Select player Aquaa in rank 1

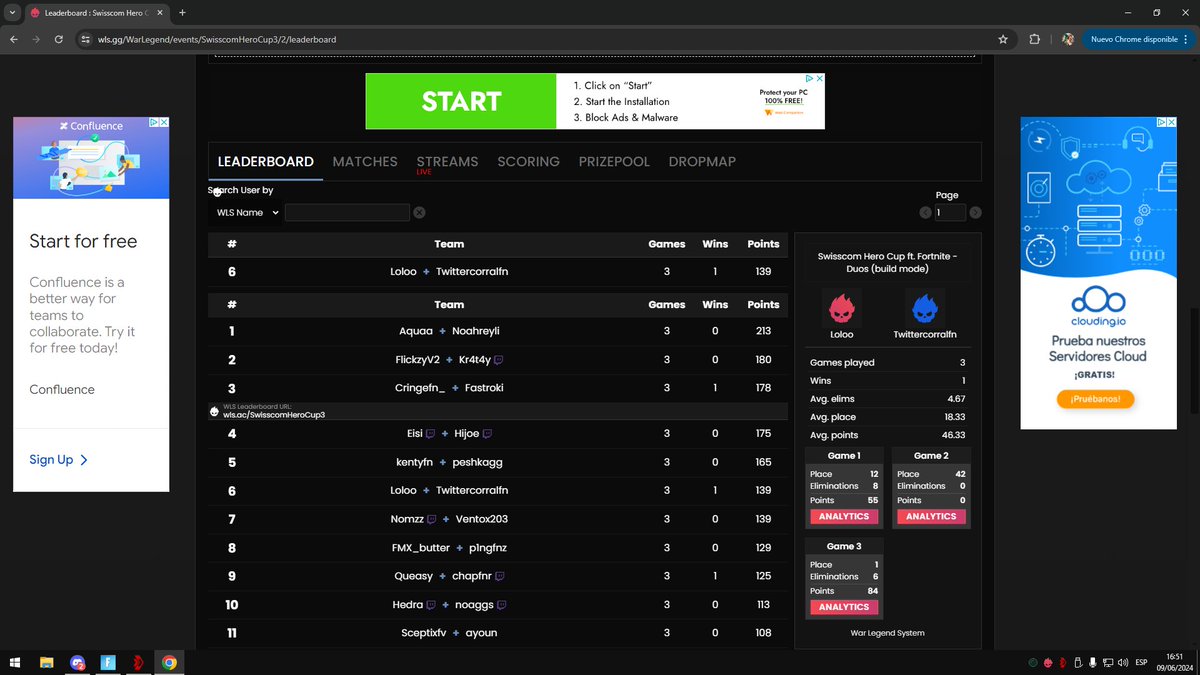click(416, 331)
